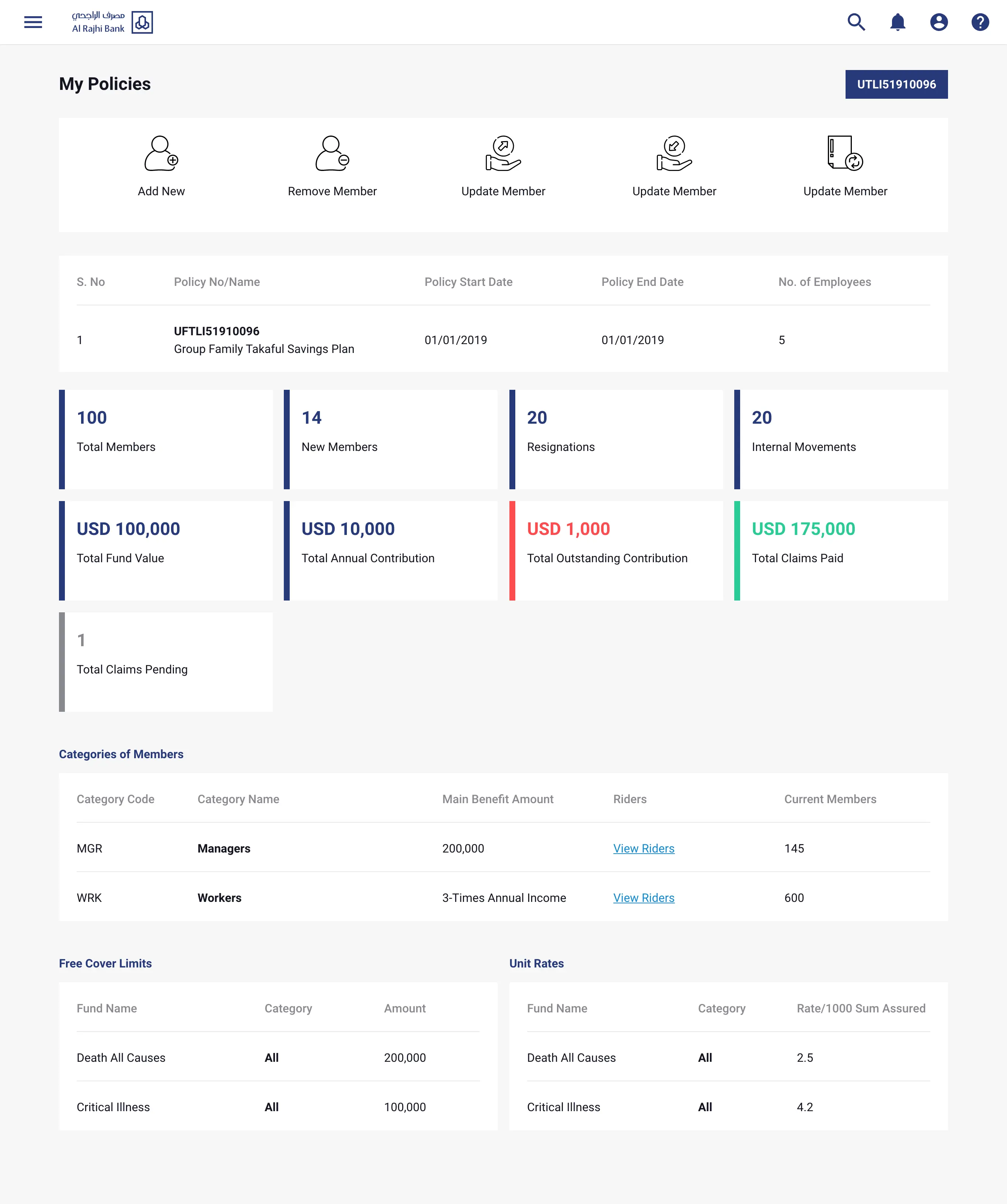Click the help question mark icon
Image resolution: width=1007 pixels, height=1204 pixels.
980,22
